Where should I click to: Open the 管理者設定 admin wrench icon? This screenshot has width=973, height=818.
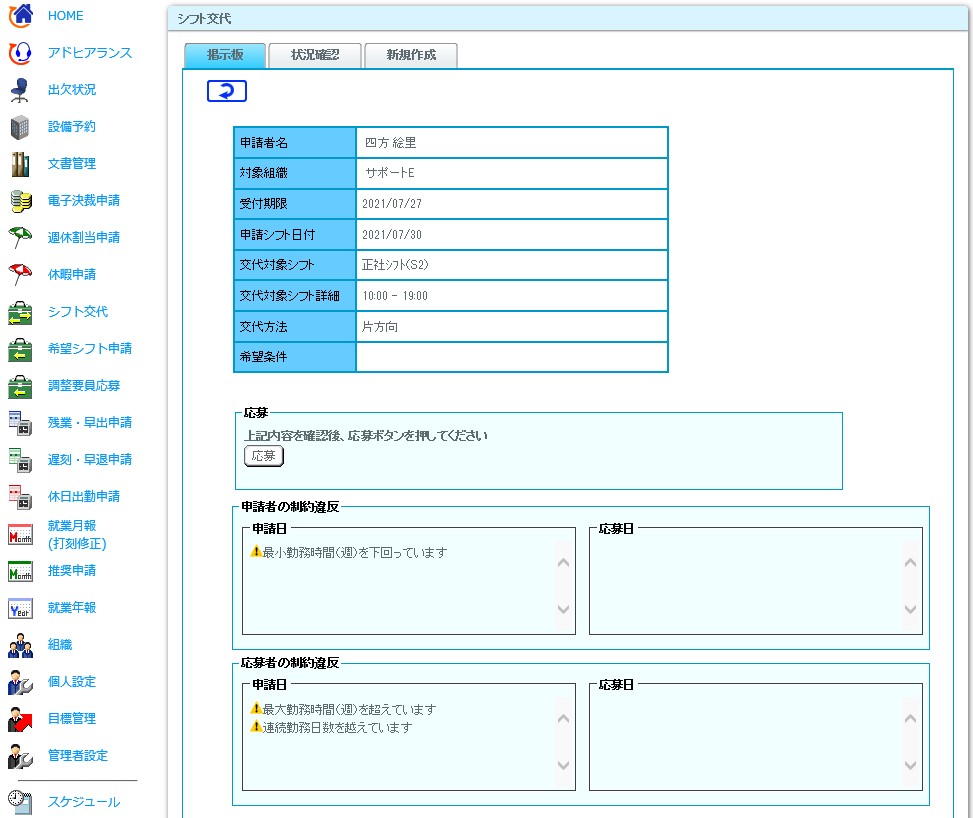click(20, 756)
